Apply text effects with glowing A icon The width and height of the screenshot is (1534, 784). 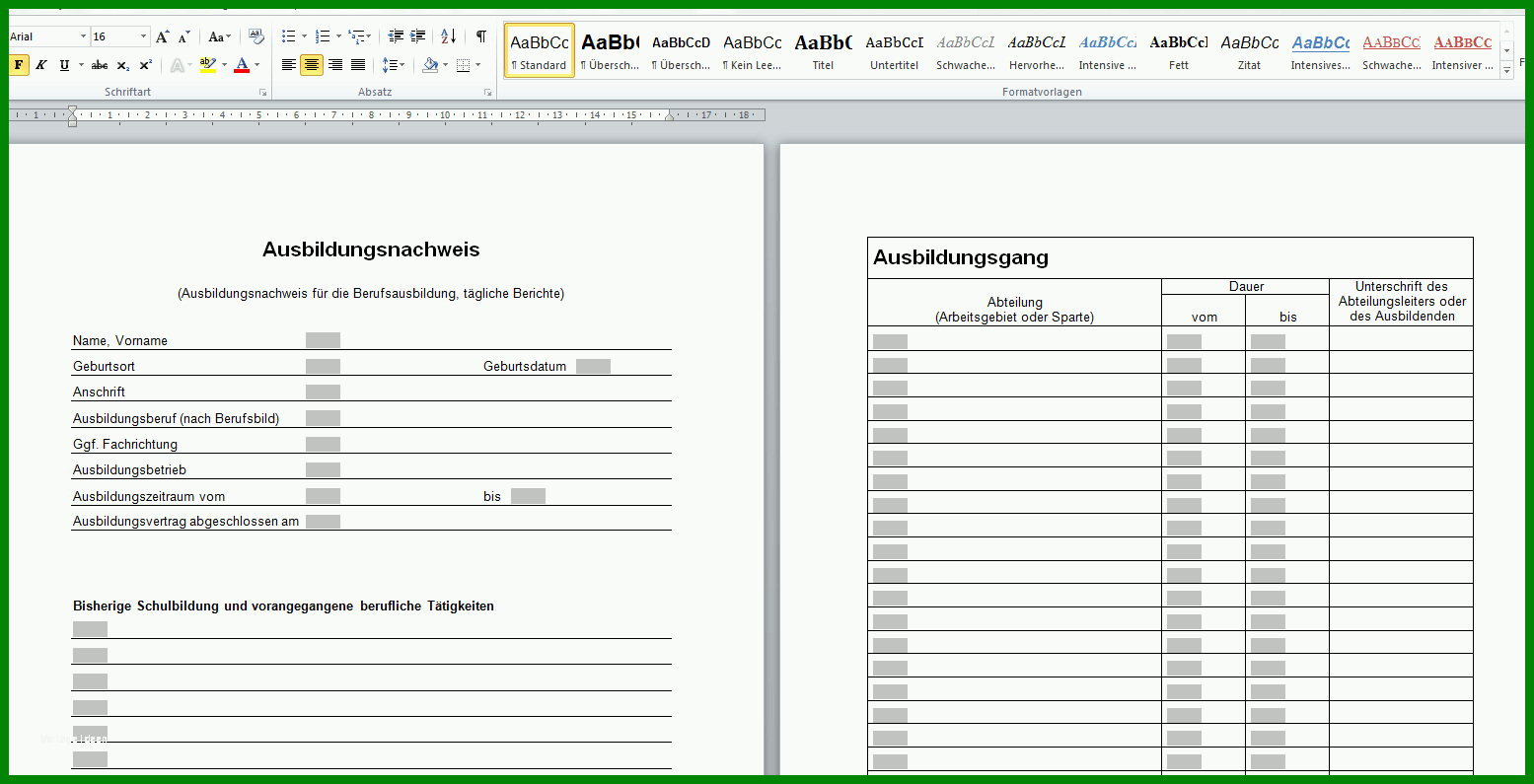[177, 65]
